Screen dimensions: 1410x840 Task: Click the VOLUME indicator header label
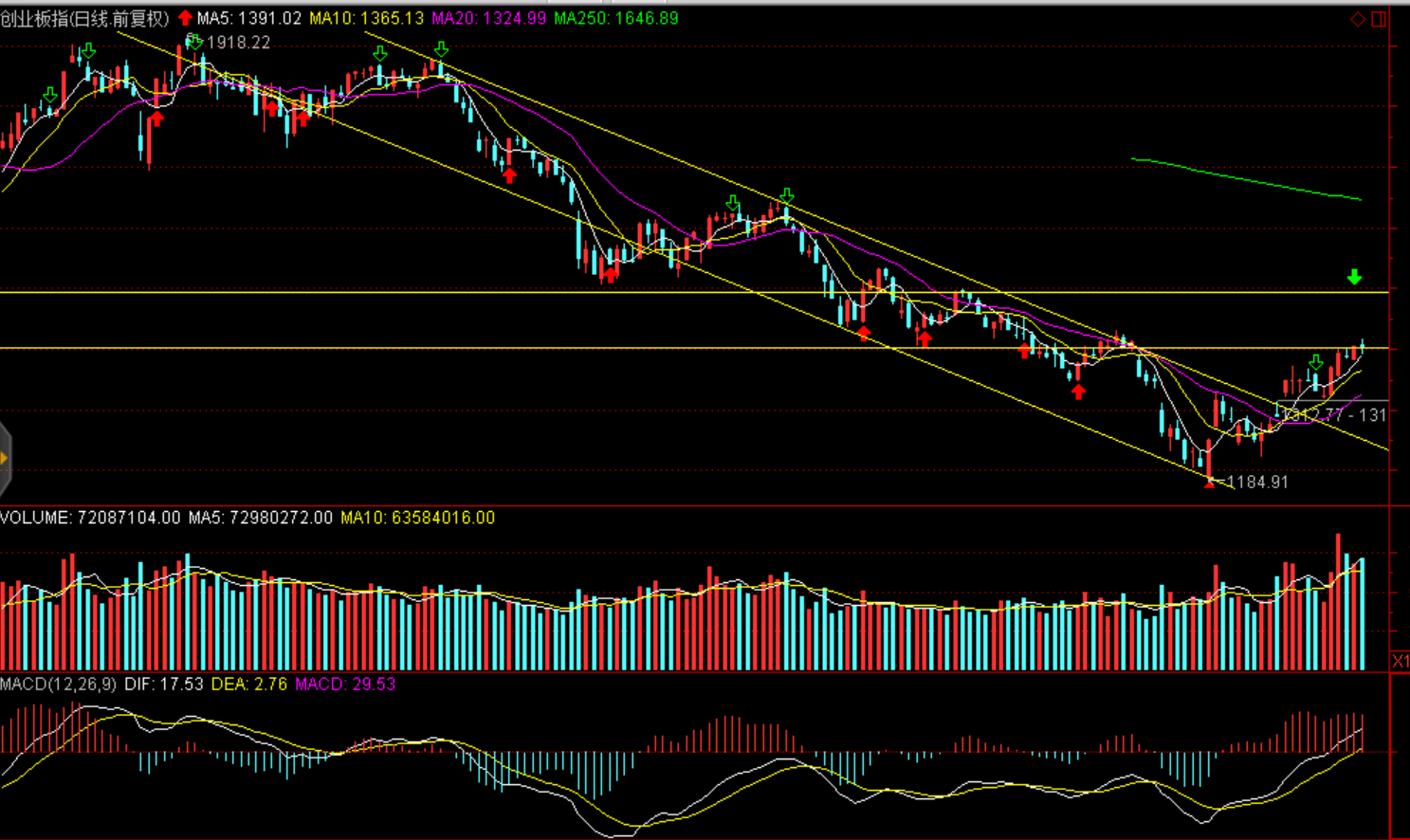click(x=90, y=518)
